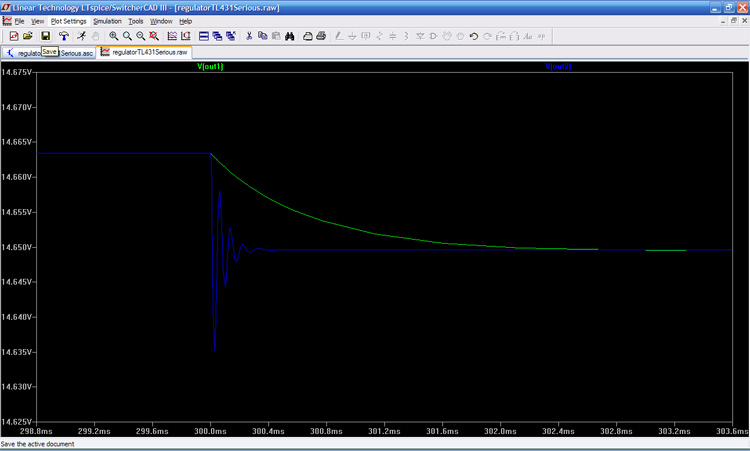The width and height of the screenshot is (750, 451).
Task: Click the Place Inductor icon
Action: 406,36
